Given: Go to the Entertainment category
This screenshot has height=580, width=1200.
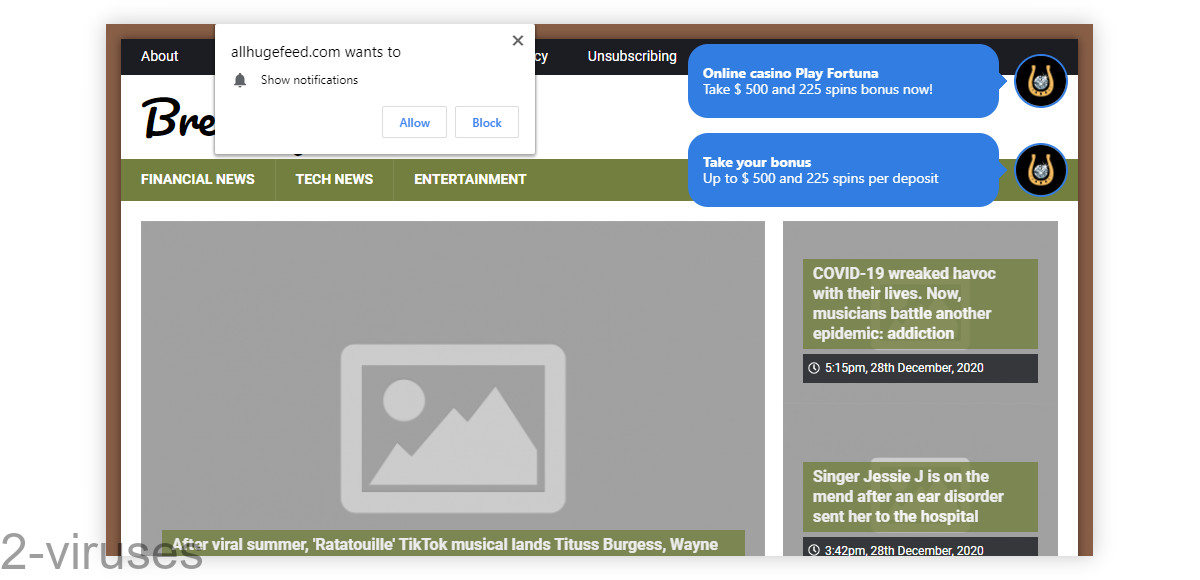Looking at the screenshot, I should coord(470,179).
